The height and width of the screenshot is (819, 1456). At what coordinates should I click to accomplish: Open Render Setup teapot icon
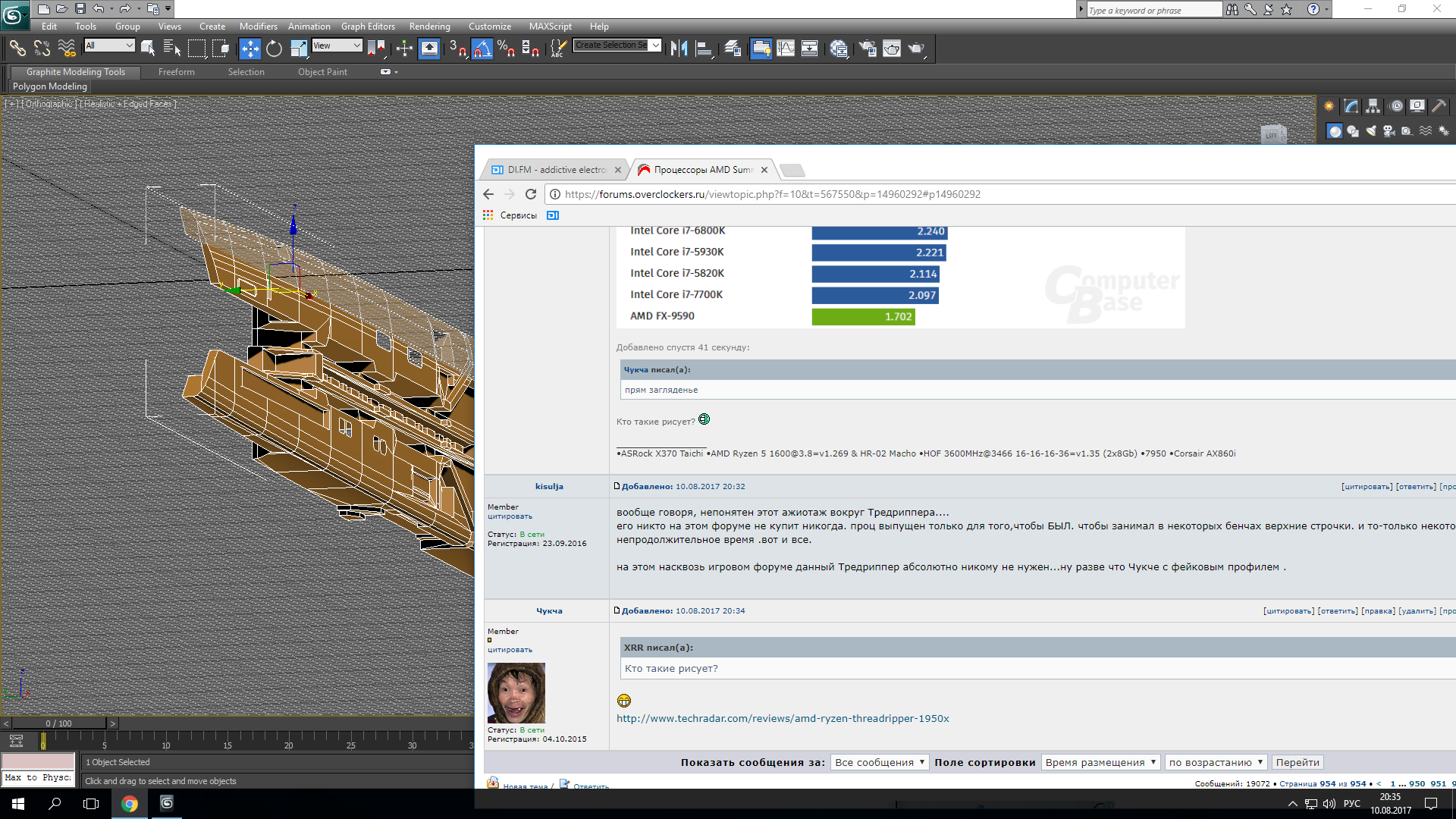(867, 49)
